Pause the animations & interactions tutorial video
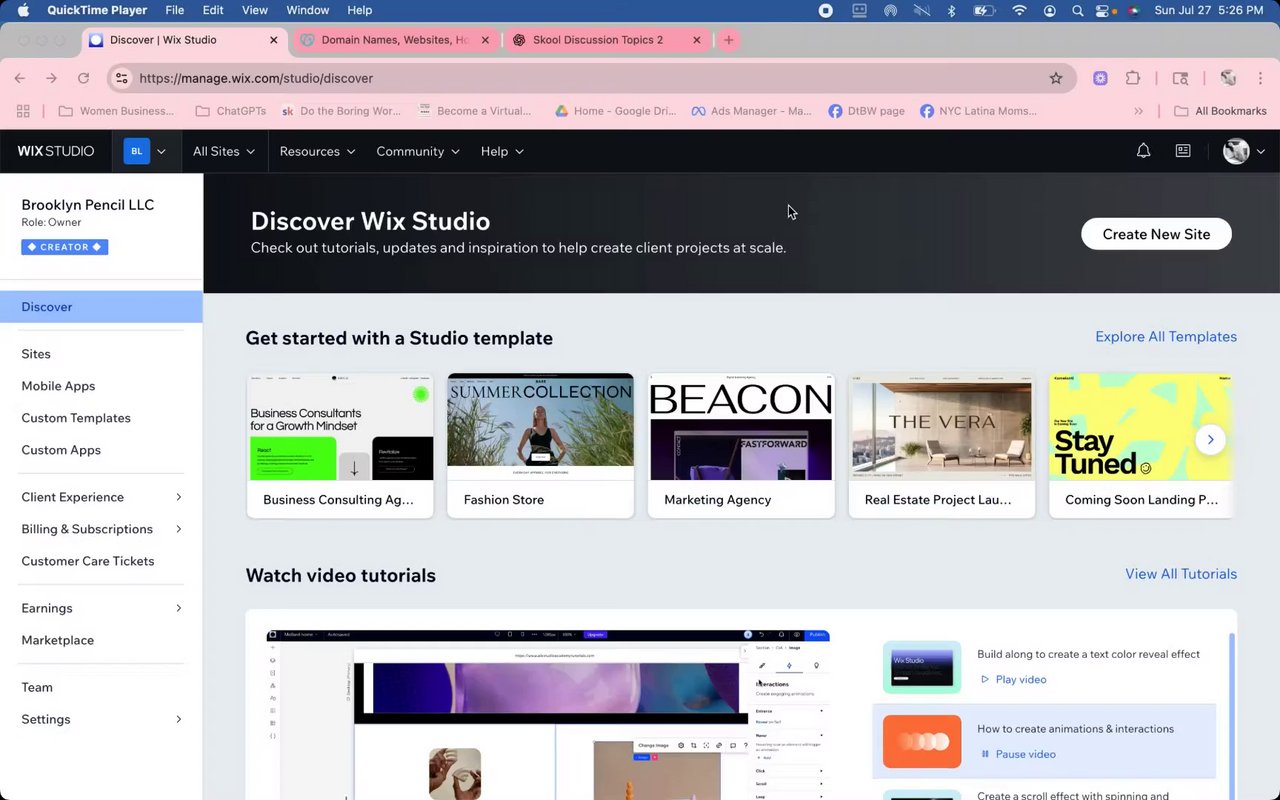Viewport: 1280px width, 800px height. (x=1017, y=755)
